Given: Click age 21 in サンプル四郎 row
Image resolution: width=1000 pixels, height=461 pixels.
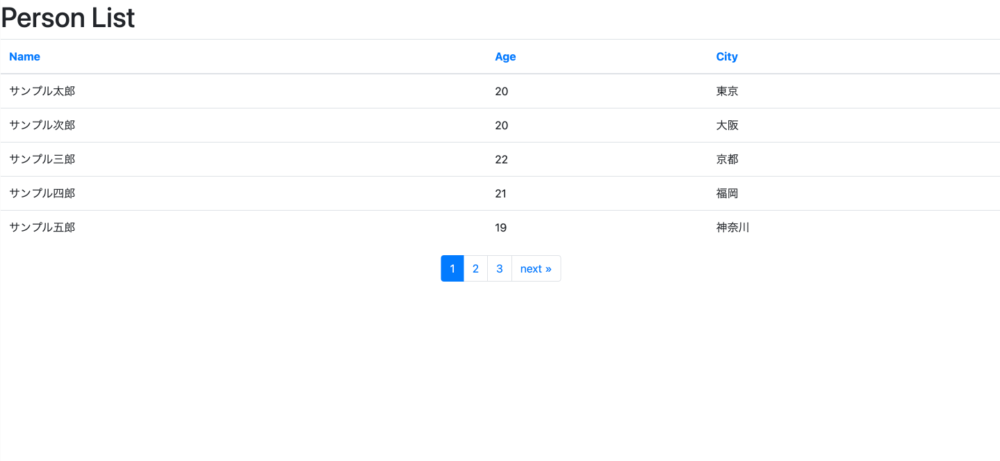Looking at the screenshot, I should [501, 193].
